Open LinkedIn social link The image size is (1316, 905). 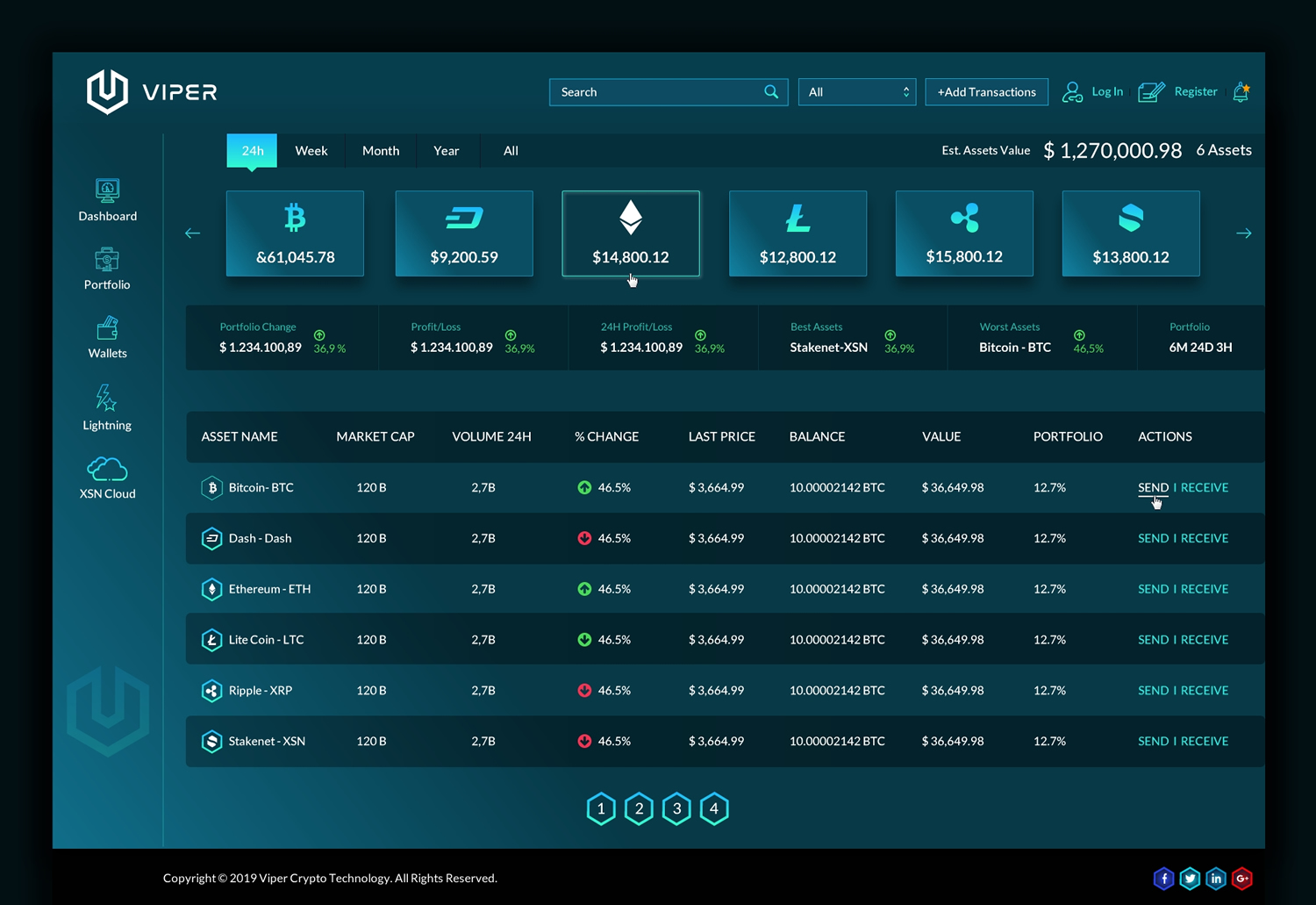click(1216, 878)
